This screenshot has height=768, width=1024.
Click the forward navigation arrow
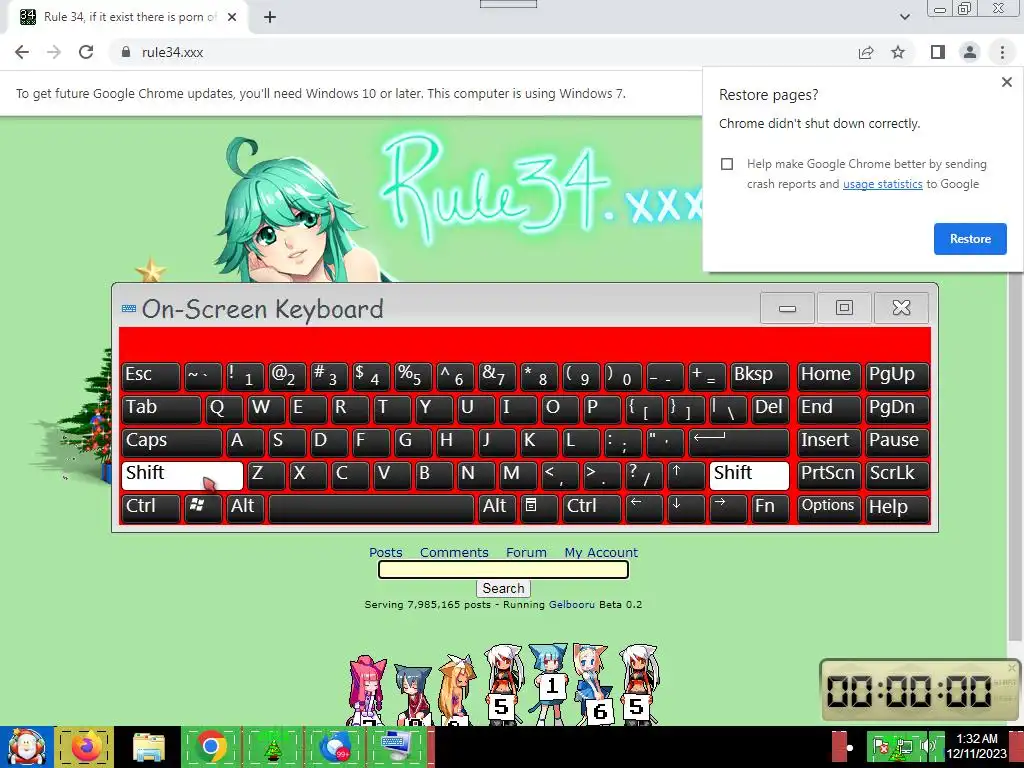click(54, 52)
